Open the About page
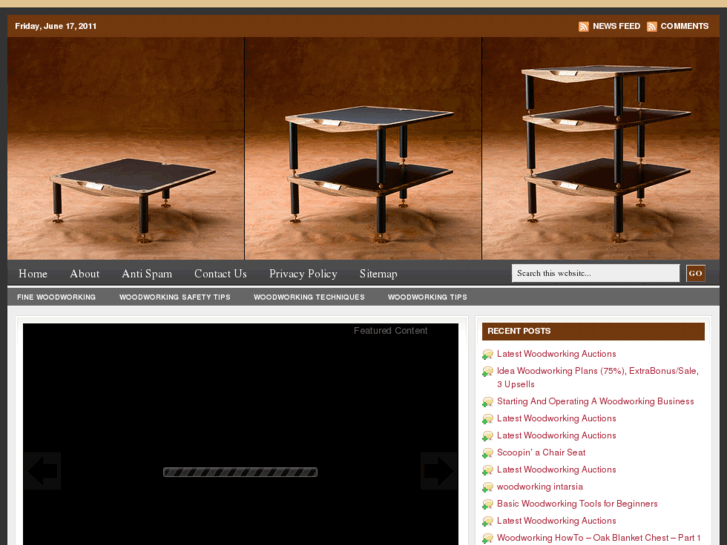The image size is (727, 545). click(x=84, y=274)
